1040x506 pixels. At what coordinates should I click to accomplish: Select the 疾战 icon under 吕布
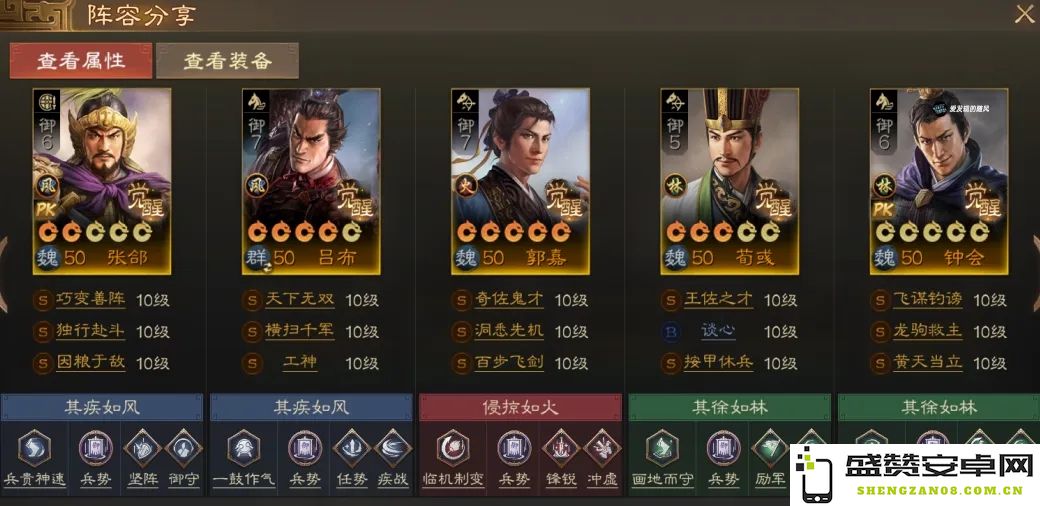[x=393, y=448]
